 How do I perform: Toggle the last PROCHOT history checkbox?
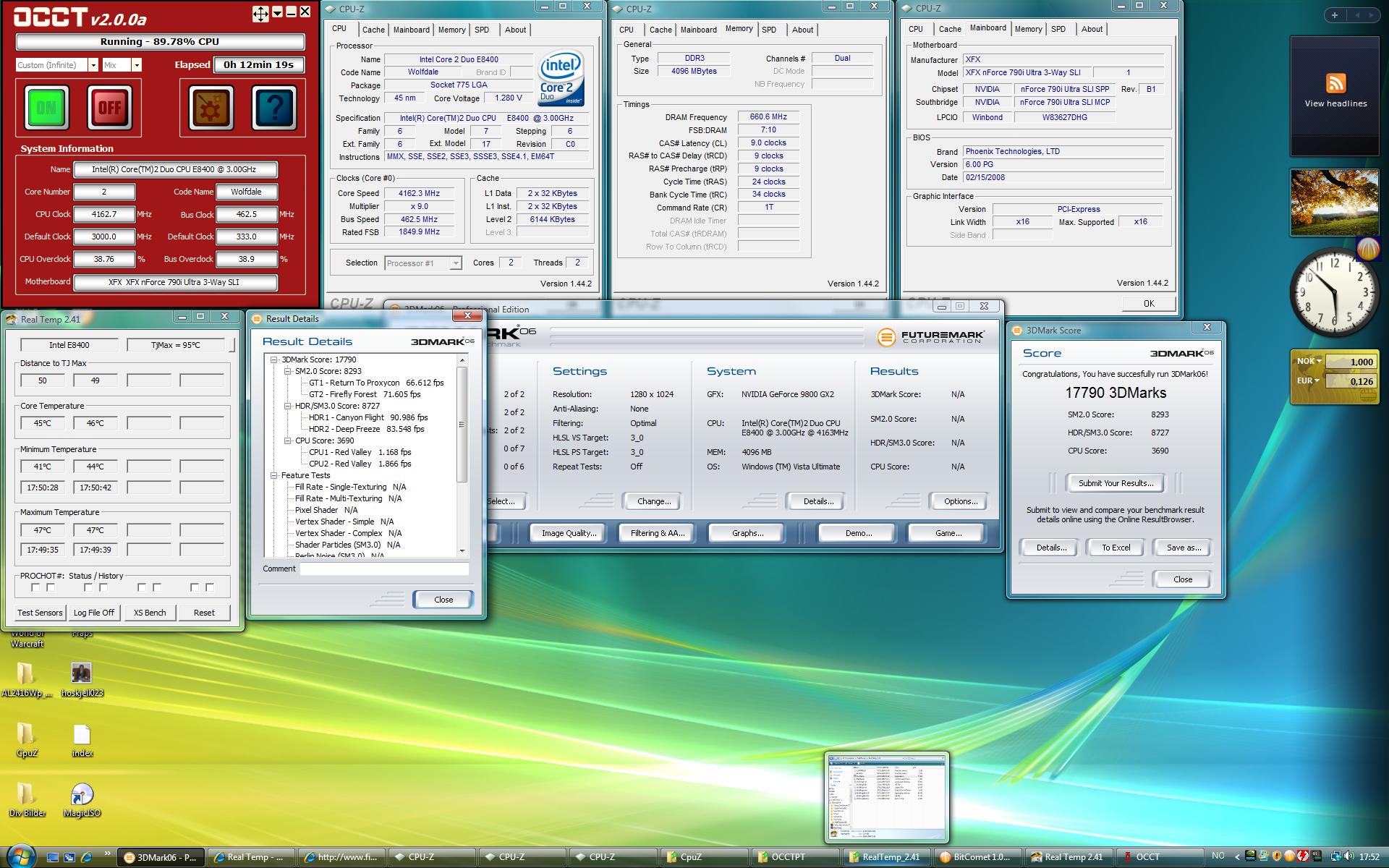210,588
